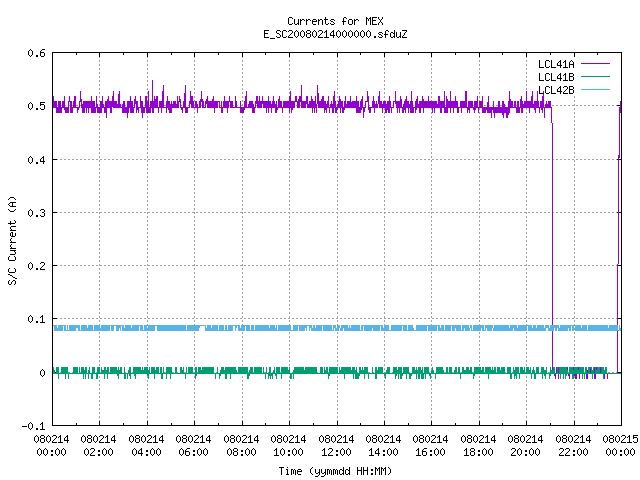Click the y-axis tick value 0.3
The height and width of the screenshot is (480, 640).
(36, 213)
